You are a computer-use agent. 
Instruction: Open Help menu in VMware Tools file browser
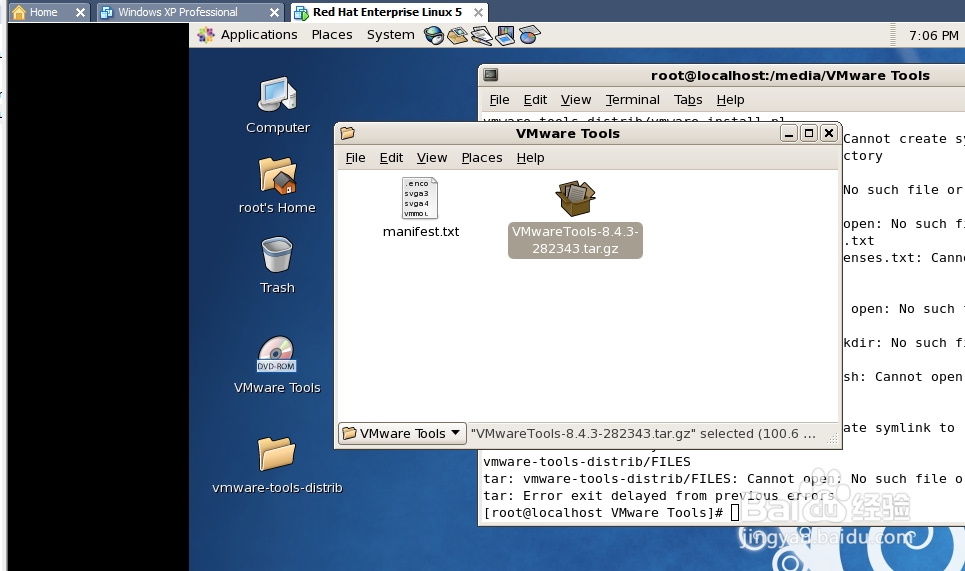[531, 158]
